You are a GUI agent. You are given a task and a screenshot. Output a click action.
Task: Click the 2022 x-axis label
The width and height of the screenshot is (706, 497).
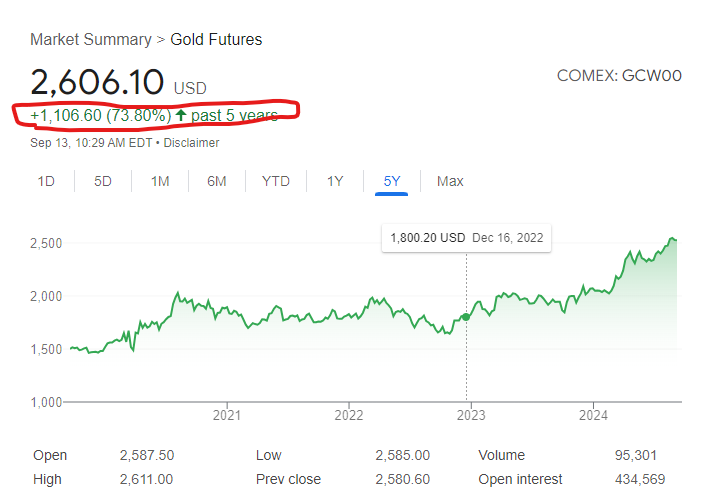[349, 415]
